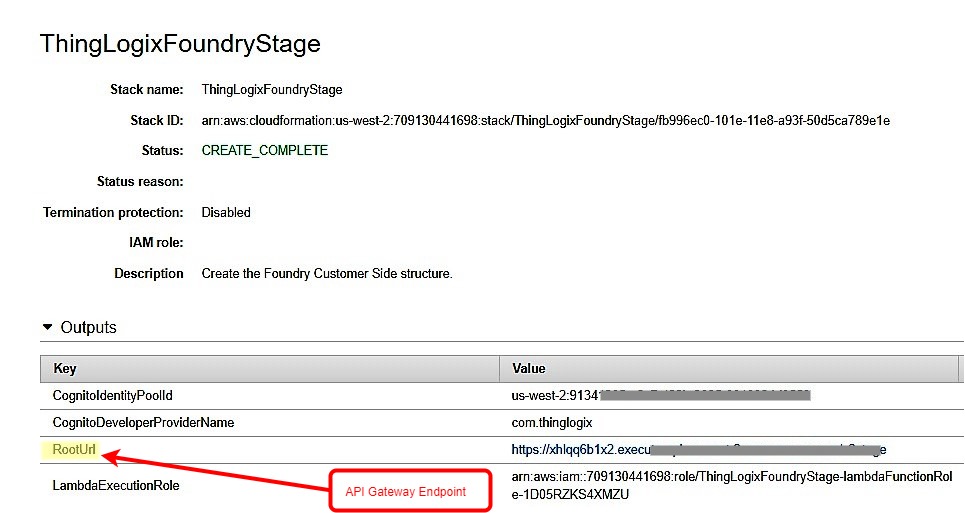The image size is (965, 513).
Task: Click the Stack name: label
Action: pos(146,90)
